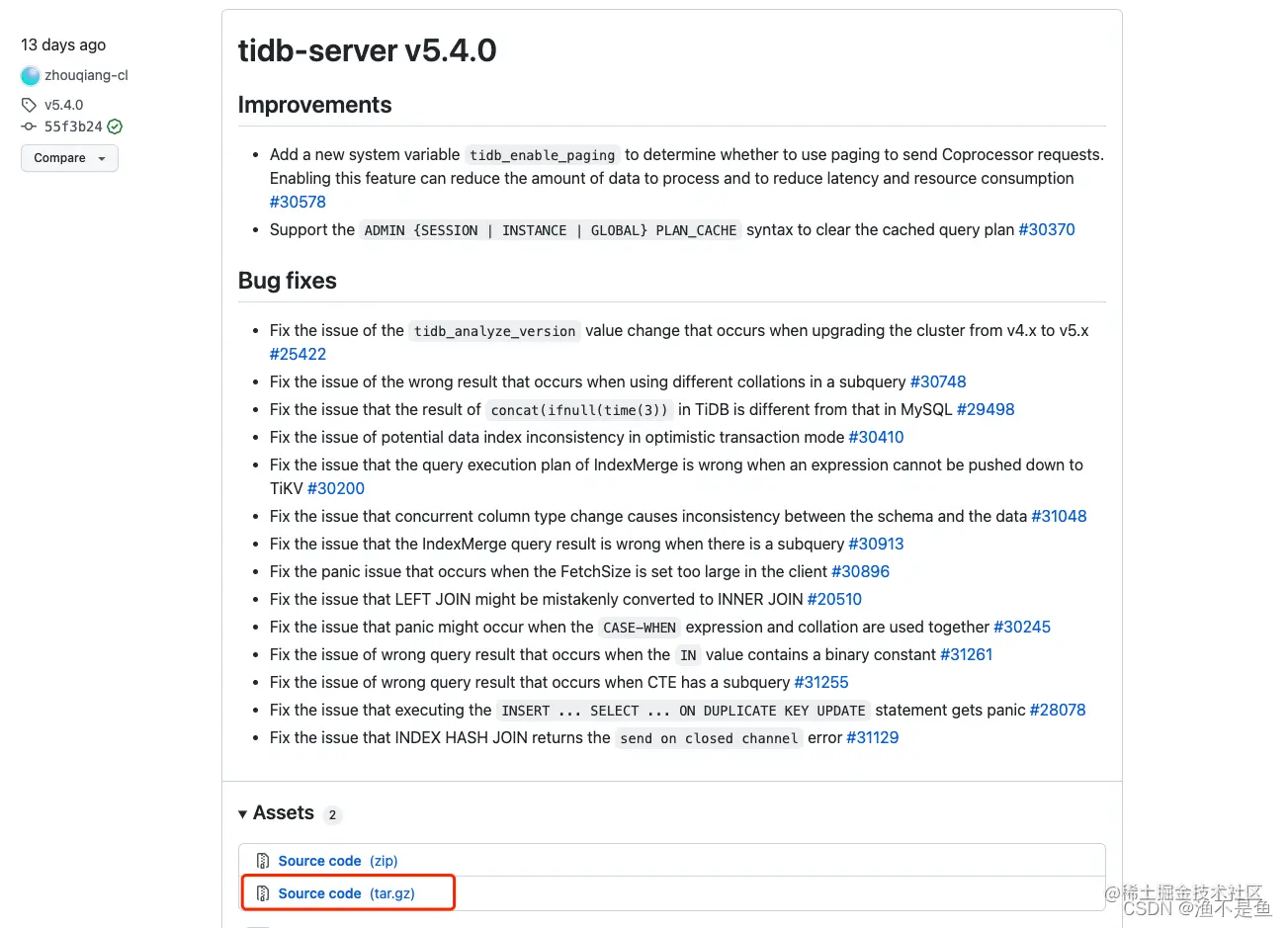
Task: Open issue #31255 about CTE subquery
Action: tap(821, 682)
